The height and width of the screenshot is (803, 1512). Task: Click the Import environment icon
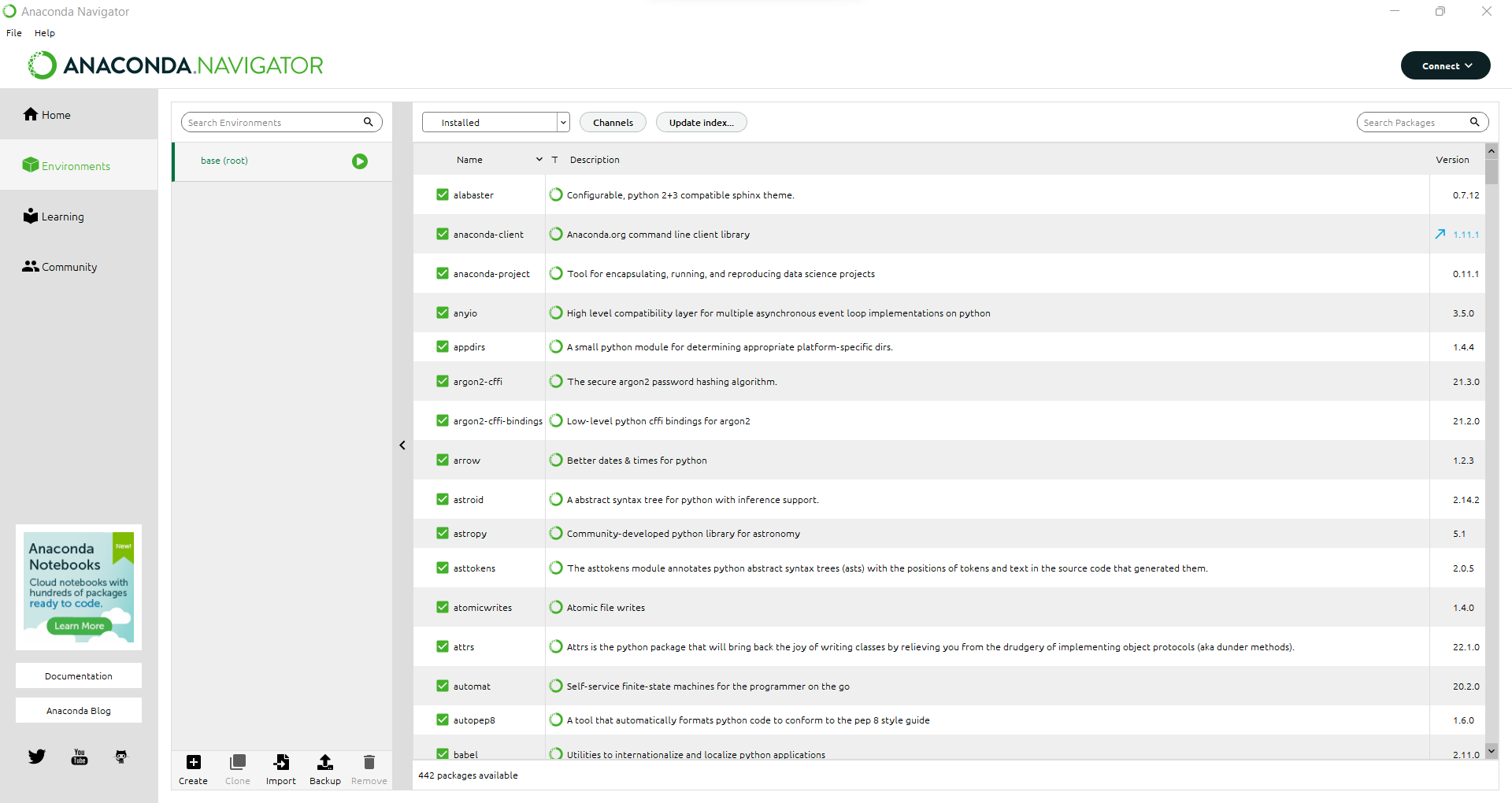coord(281,762)
